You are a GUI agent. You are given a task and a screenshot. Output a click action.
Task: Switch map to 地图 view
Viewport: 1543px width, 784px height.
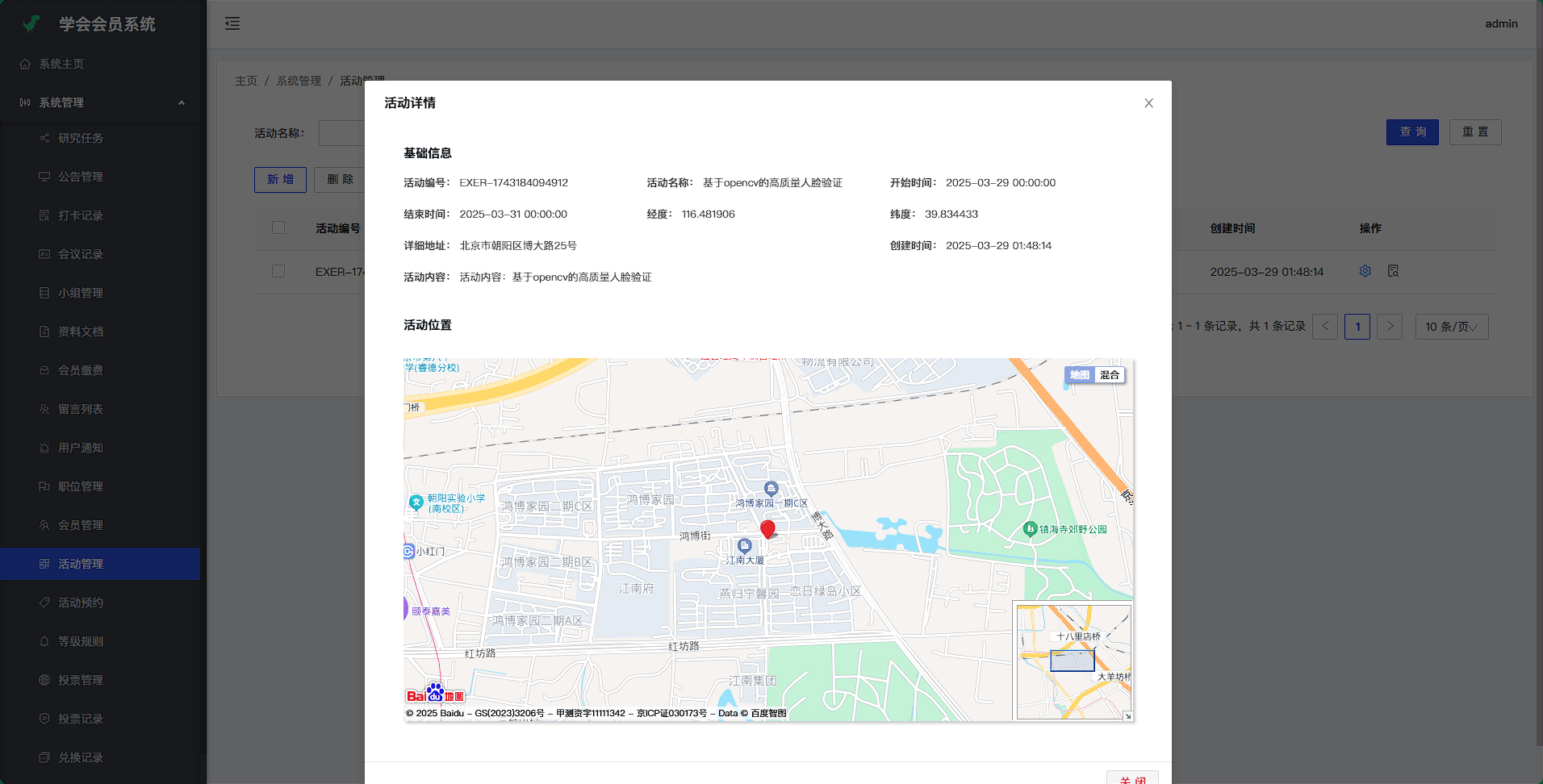click(x=1079, y=375)
